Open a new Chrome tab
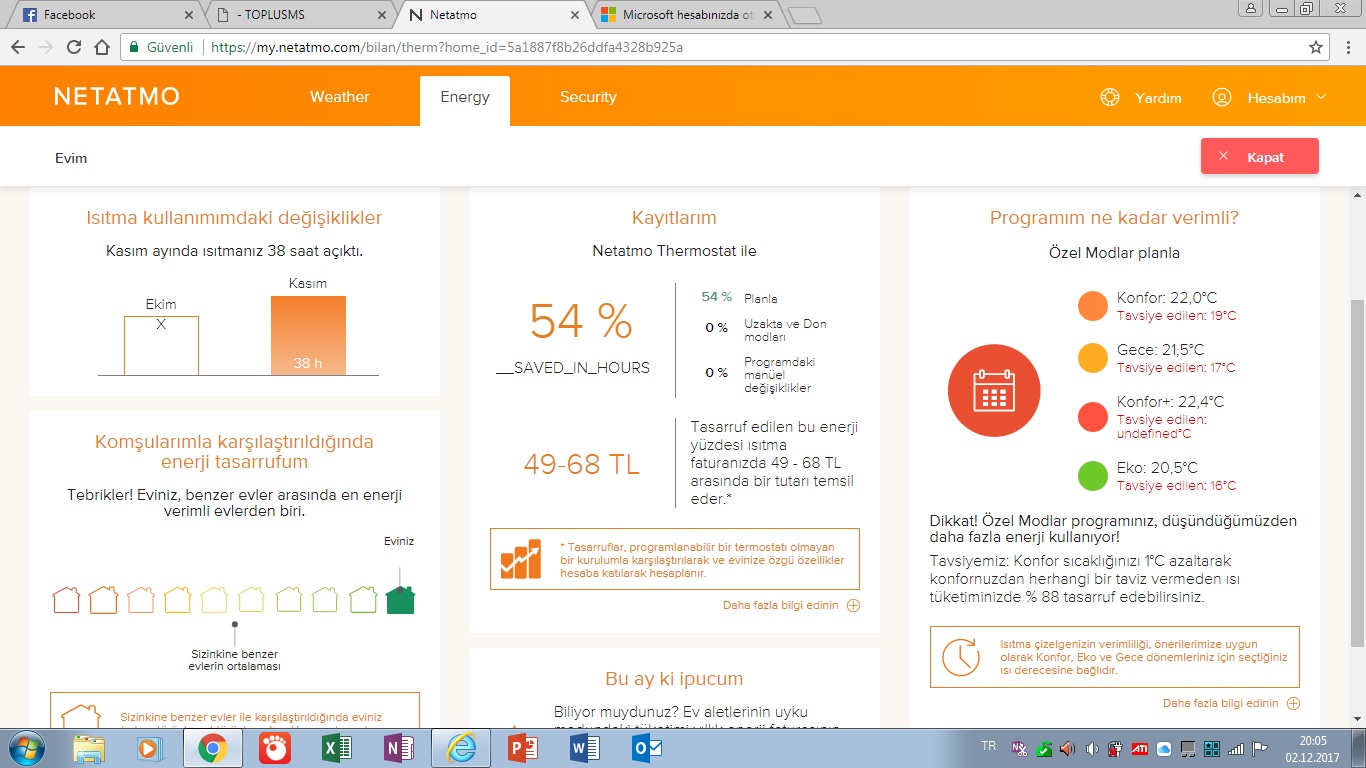This screenshot has width=1366, height=768. (804, 15)
